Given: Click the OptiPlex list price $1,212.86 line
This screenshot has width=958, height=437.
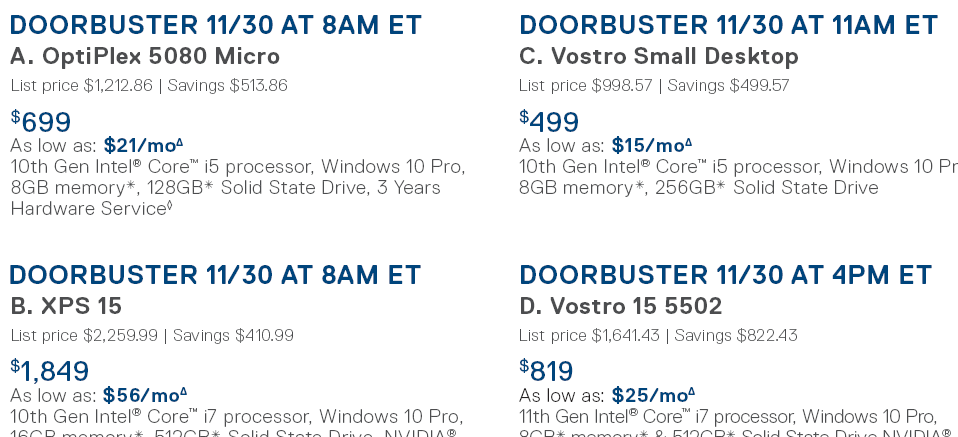Looking at the screenshot, I should [x=82, y=85].
